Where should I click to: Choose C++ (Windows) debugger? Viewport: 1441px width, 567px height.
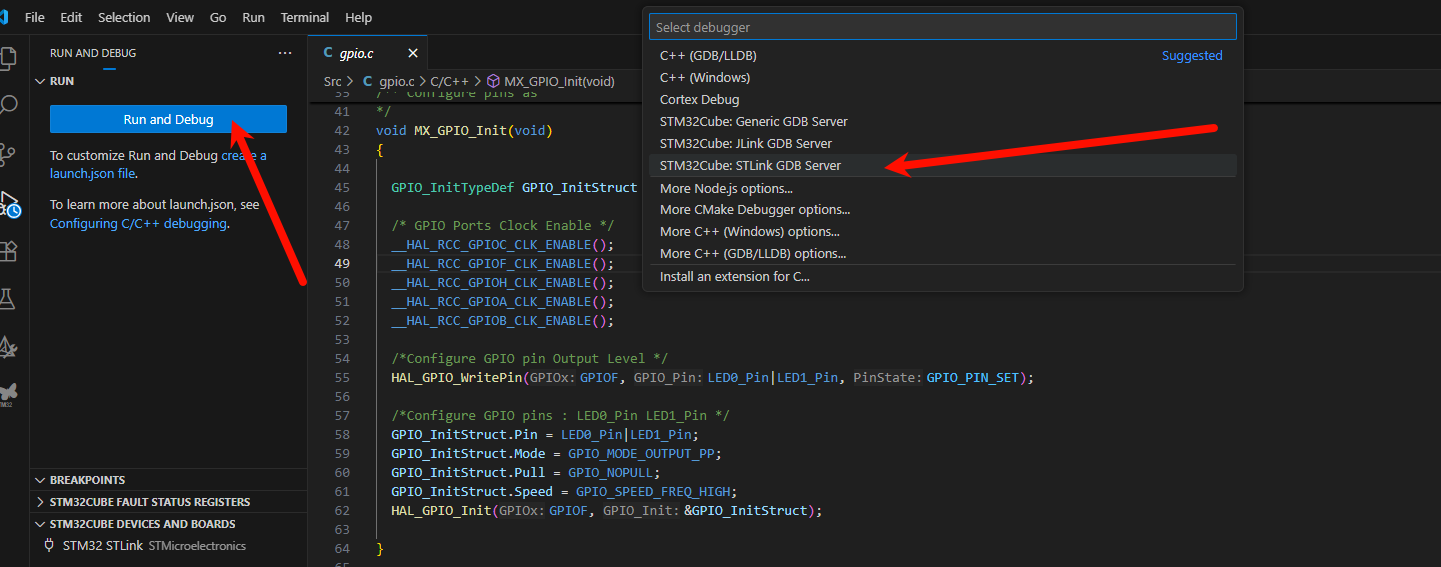click(942, 78)
